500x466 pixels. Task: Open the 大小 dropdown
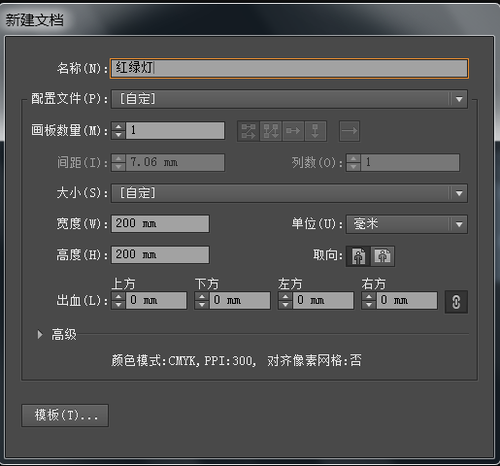coord(289,193)
